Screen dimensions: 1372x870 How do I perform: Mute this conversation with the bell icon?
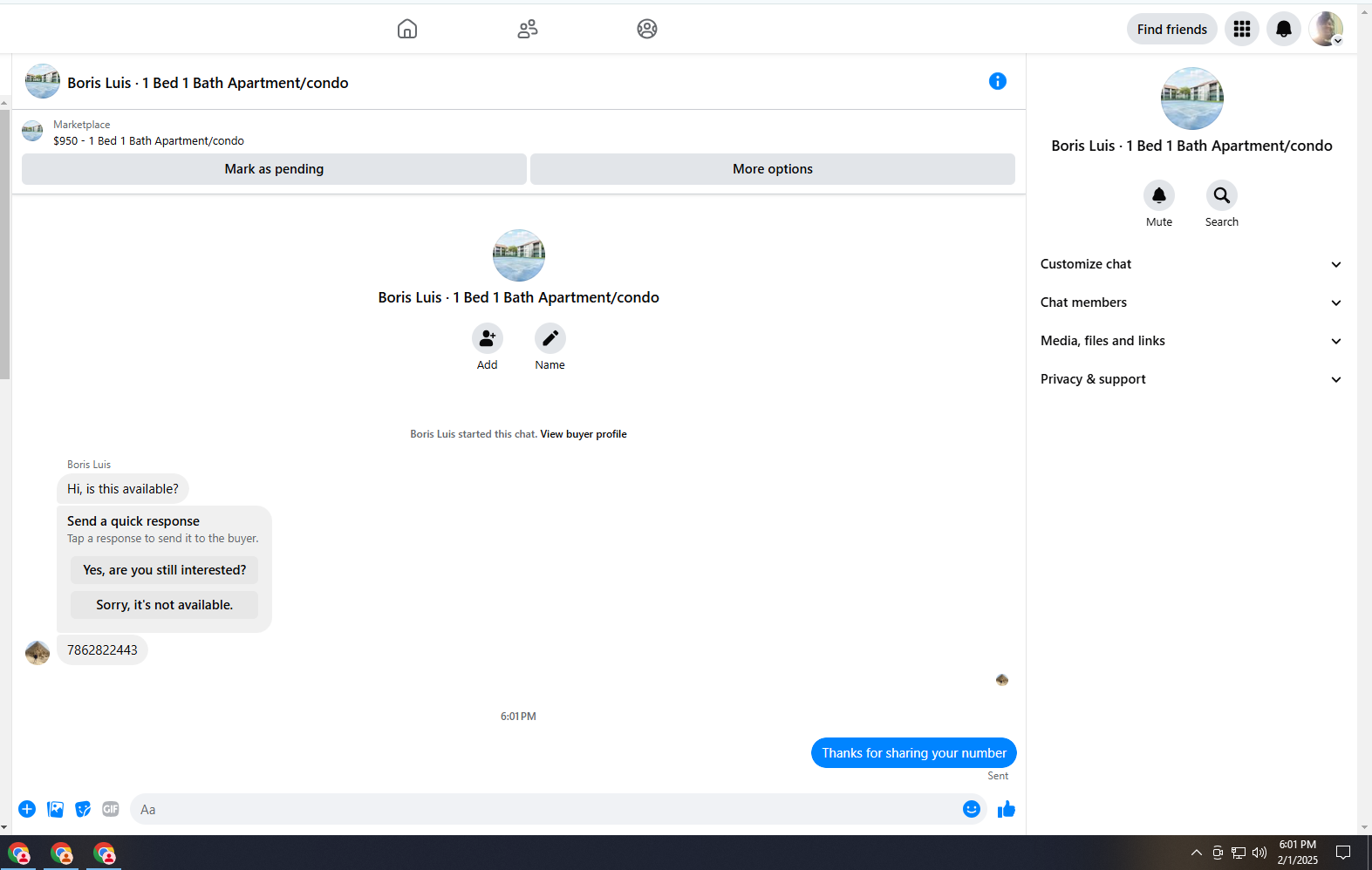(x=1159, y=195)
